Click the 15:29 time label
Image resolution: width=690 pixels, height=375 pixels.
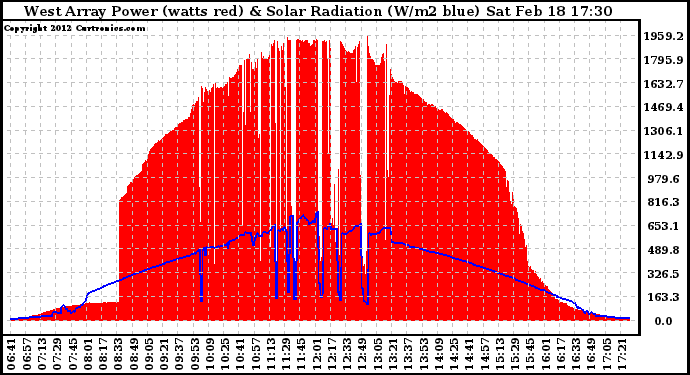coord(515,354)
